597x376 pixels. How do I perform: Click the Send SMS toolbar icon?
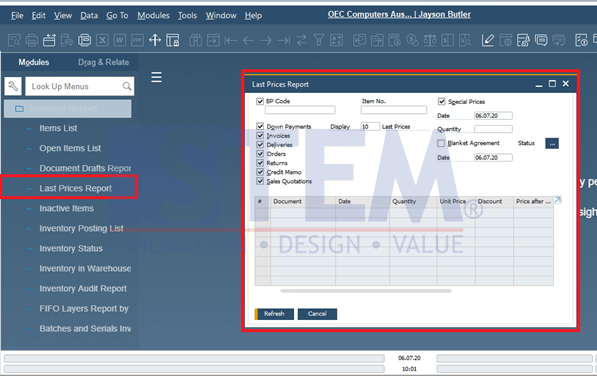tap(67, 40)
